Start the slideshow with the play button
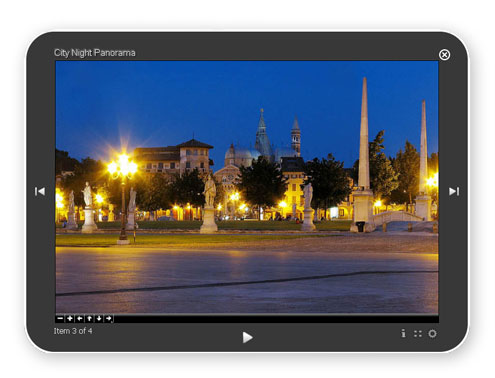The width and height of the screenshot is (495, 378). (247, 337)
